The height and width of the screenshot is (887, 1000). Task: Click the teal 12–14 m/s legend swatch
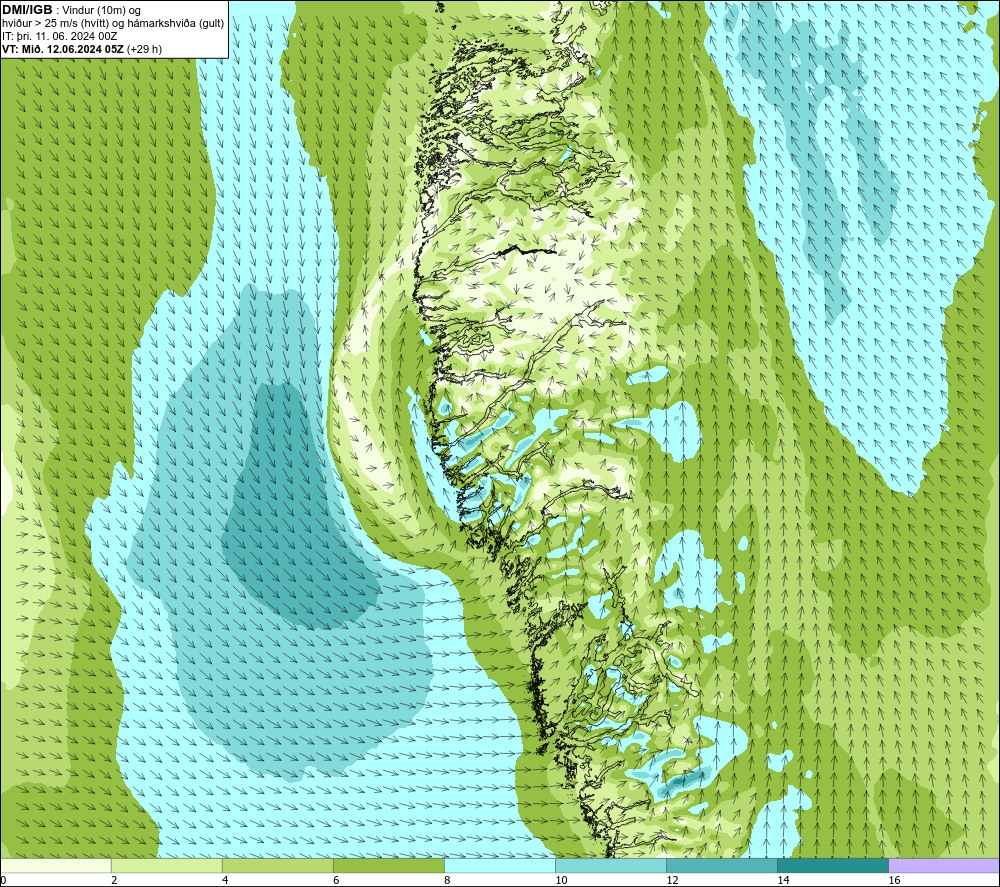(x=722, y=866)
